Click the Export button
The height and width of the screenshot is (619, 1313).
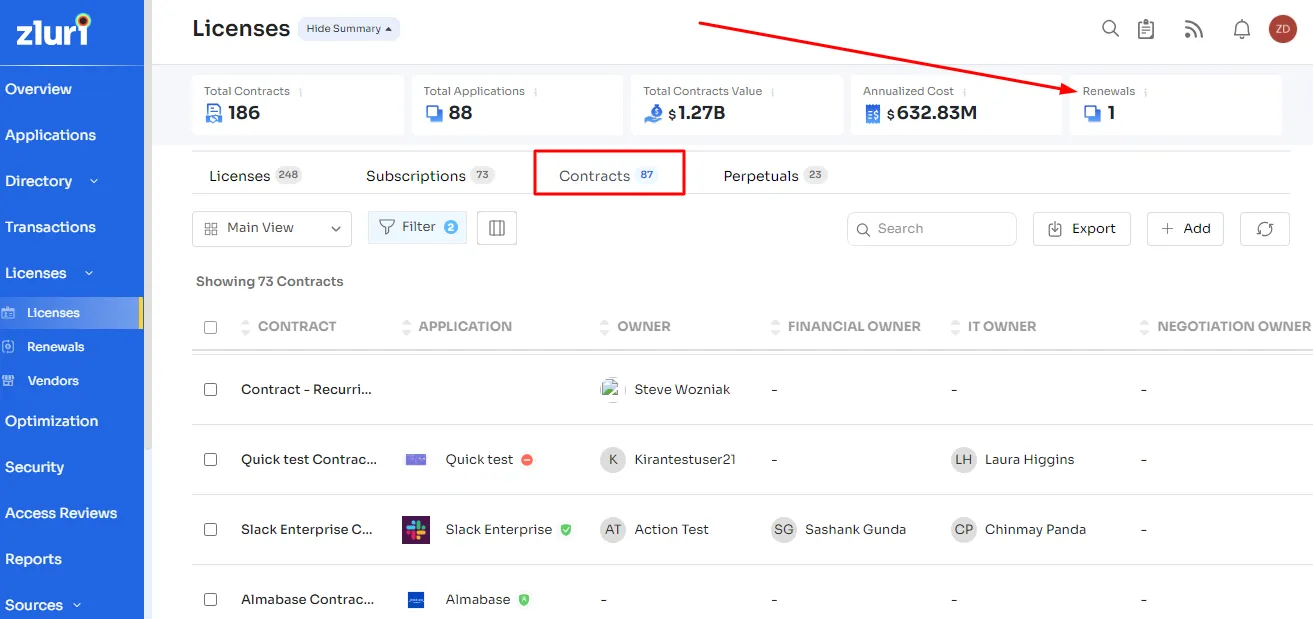1082,229
